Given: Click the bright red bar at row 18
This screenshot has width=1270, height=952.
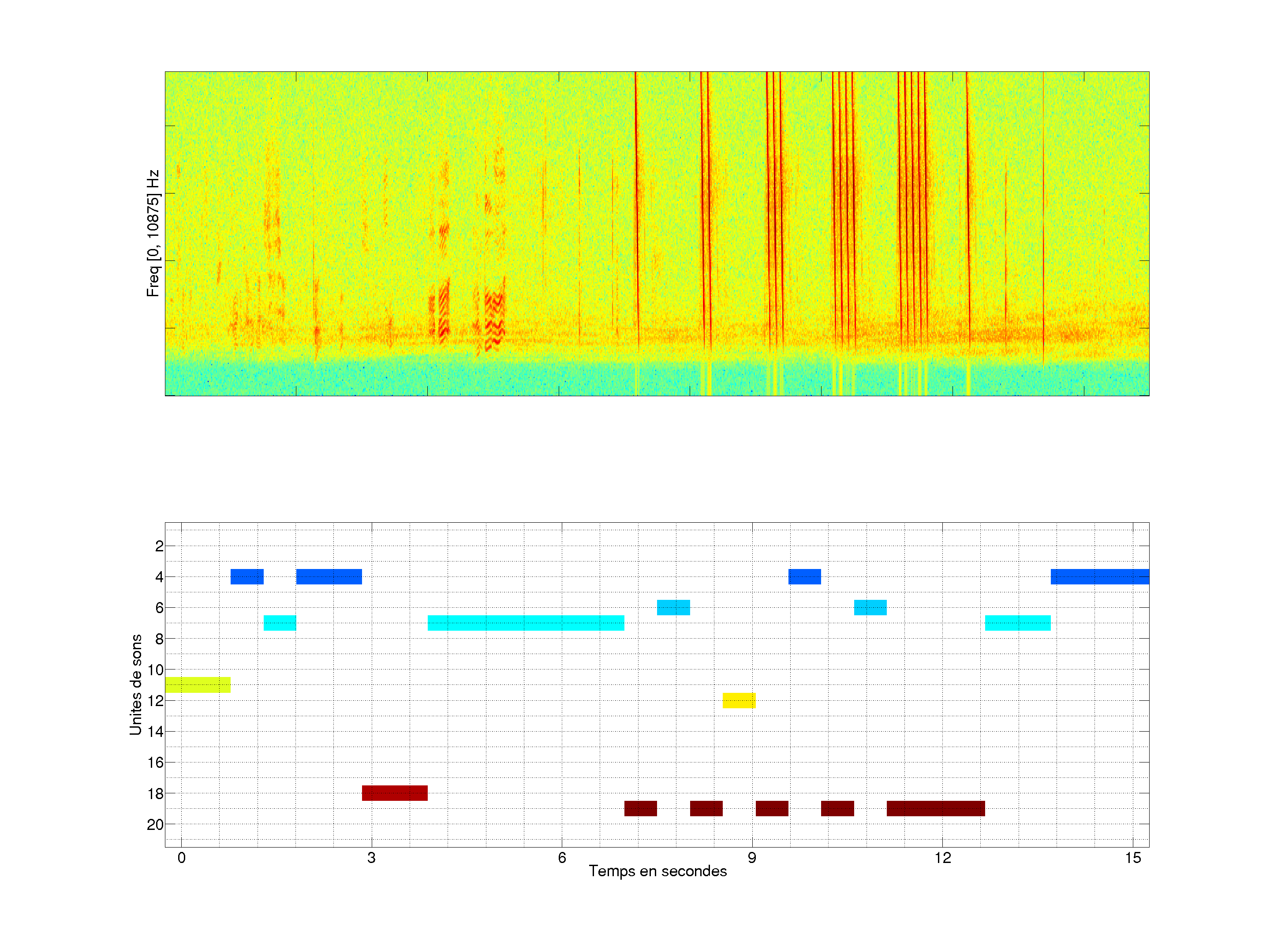Looking at the screenshot, I should [x=394, y=792].
